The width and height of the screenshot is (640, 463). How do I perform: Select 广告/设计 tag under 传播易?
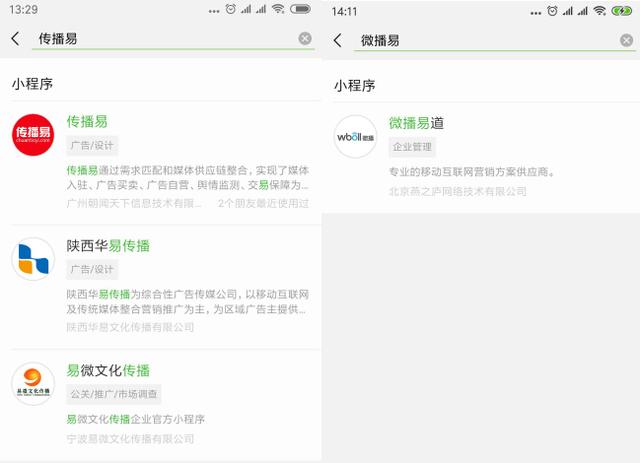[92, 145]
